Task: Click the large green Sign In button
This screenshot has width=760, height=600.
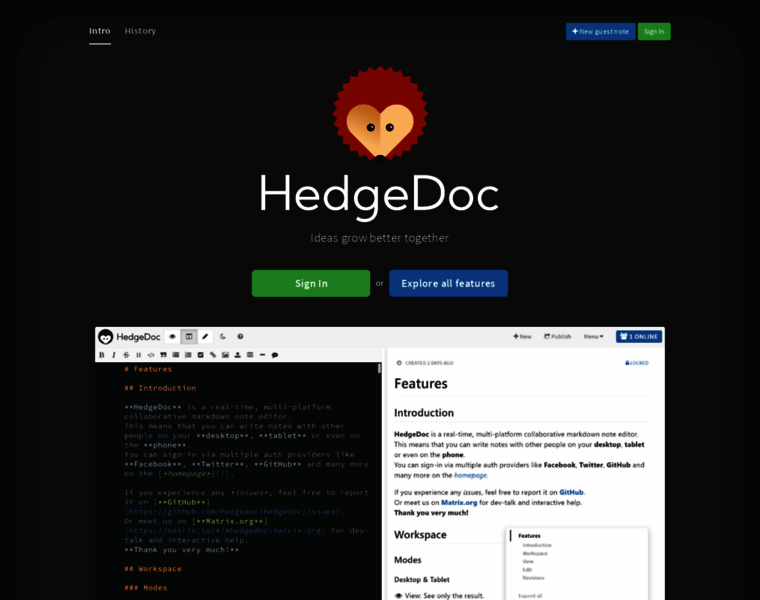Action: click(x=311, y=284)
